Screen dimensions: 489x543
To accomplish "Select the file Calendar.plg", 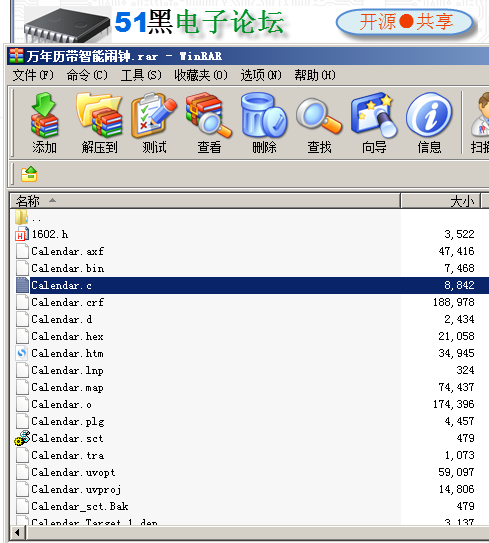I will 68,421.
